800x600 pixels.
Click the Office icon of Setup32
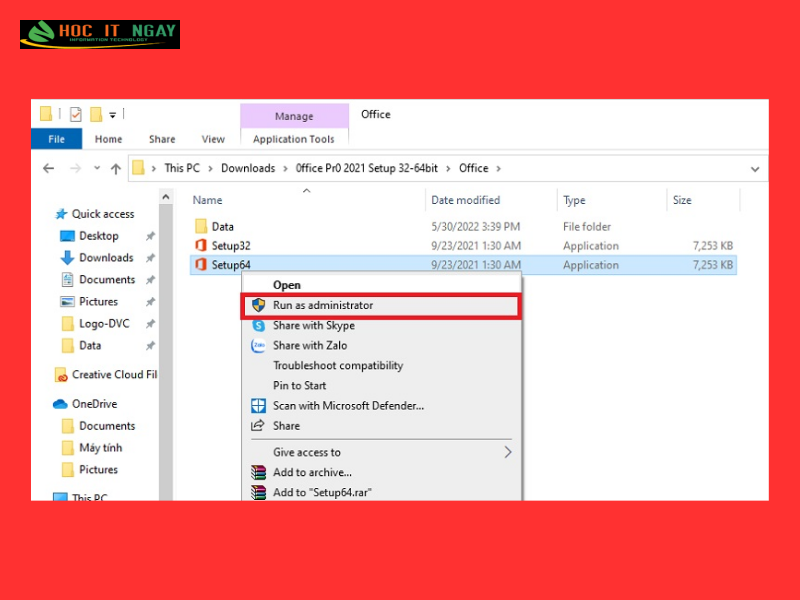[x=201, y=245]
